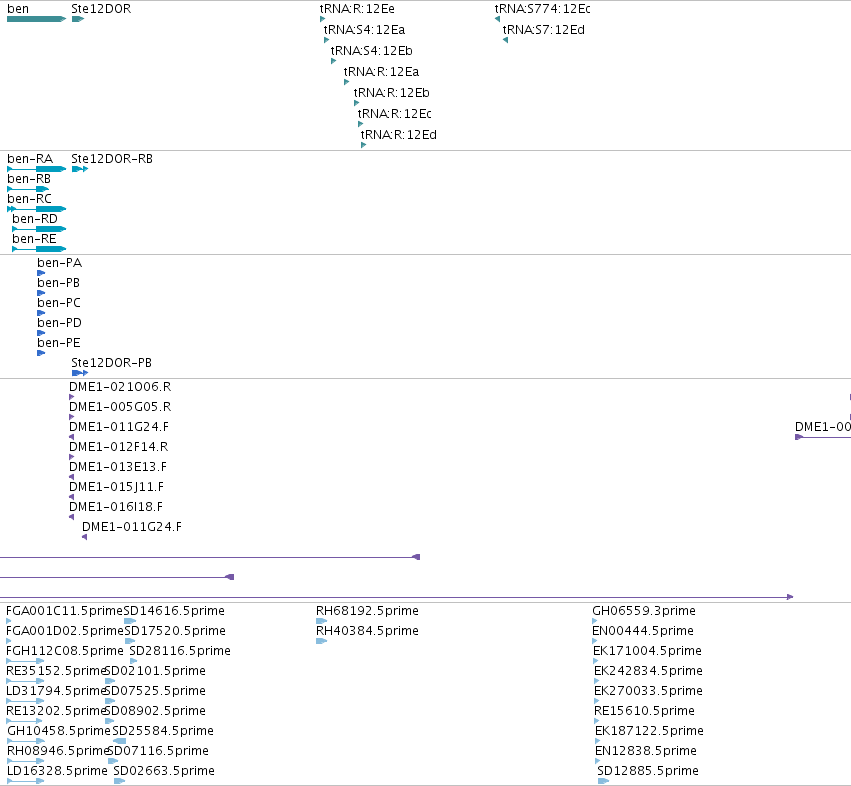Select the ben-PA protein label

[x=60, y=263]
